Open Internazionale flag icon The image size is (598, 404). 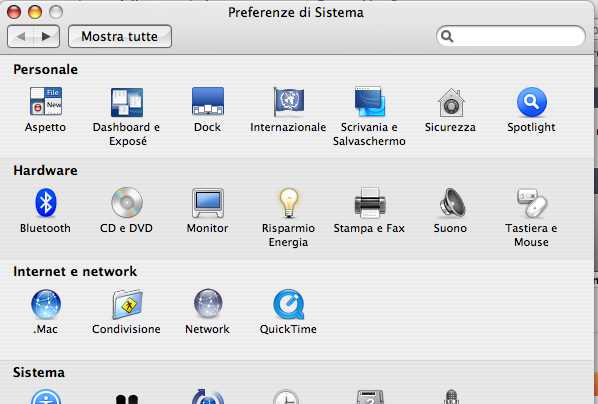click(288, 101)
